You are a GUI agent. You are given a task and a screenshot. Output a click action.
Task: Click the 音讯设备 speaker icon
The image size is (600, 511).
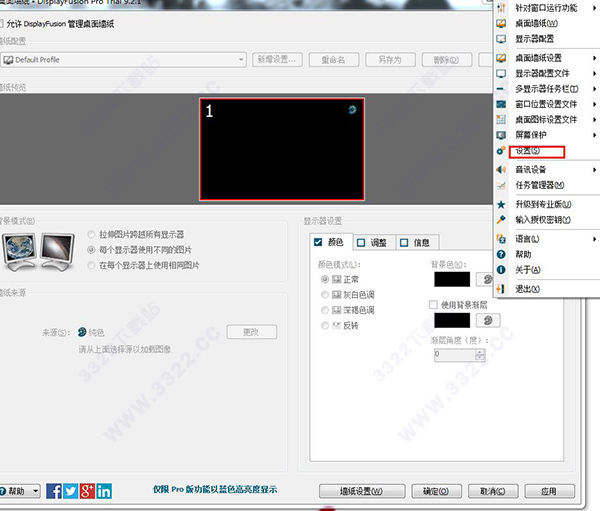[x=501, y=170]
